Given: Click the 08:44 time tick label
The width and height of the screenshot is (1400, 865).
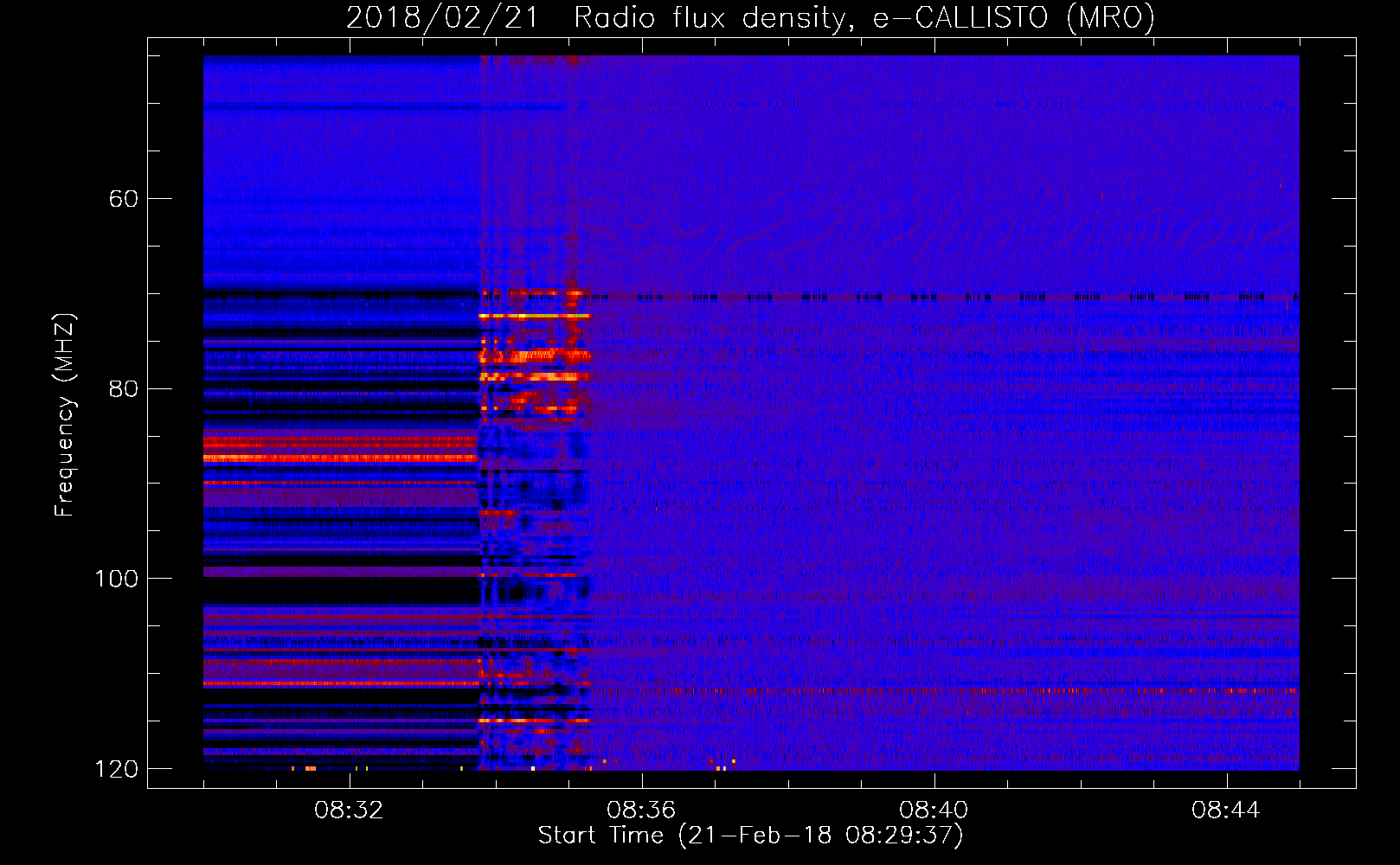Looking at the screenshot, I should pyautogui.click(x=1226, y=811).
